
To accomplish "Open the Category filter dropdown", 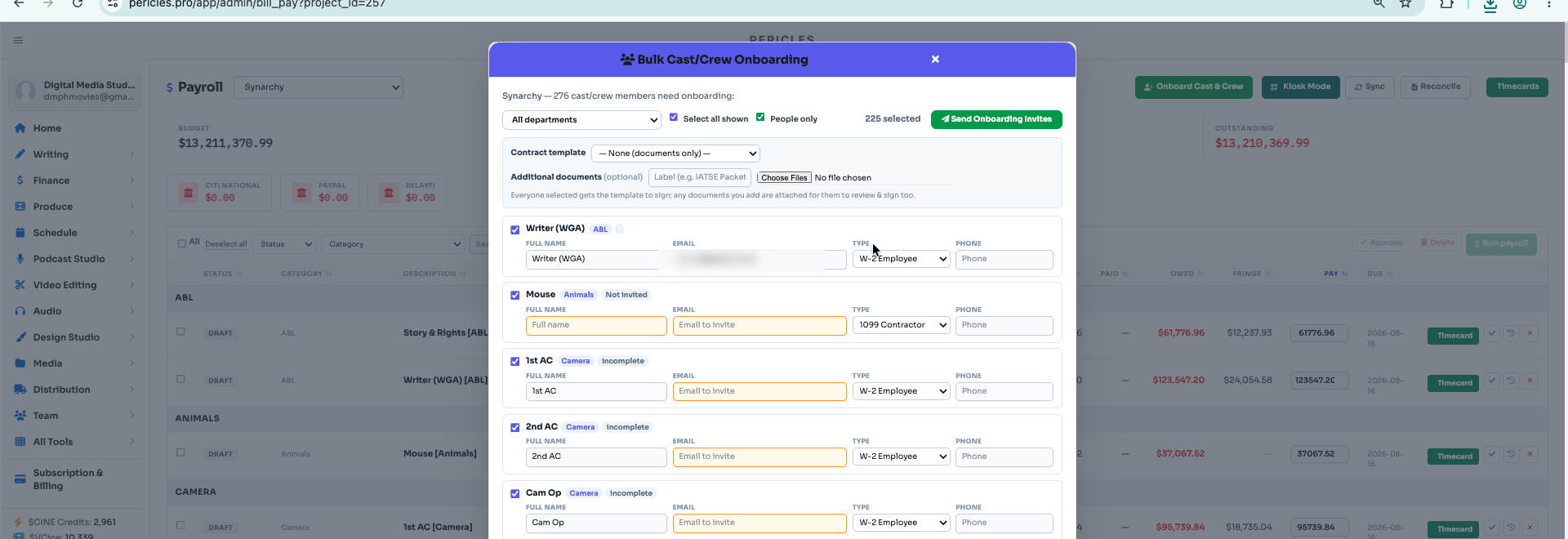I will 393,244.
